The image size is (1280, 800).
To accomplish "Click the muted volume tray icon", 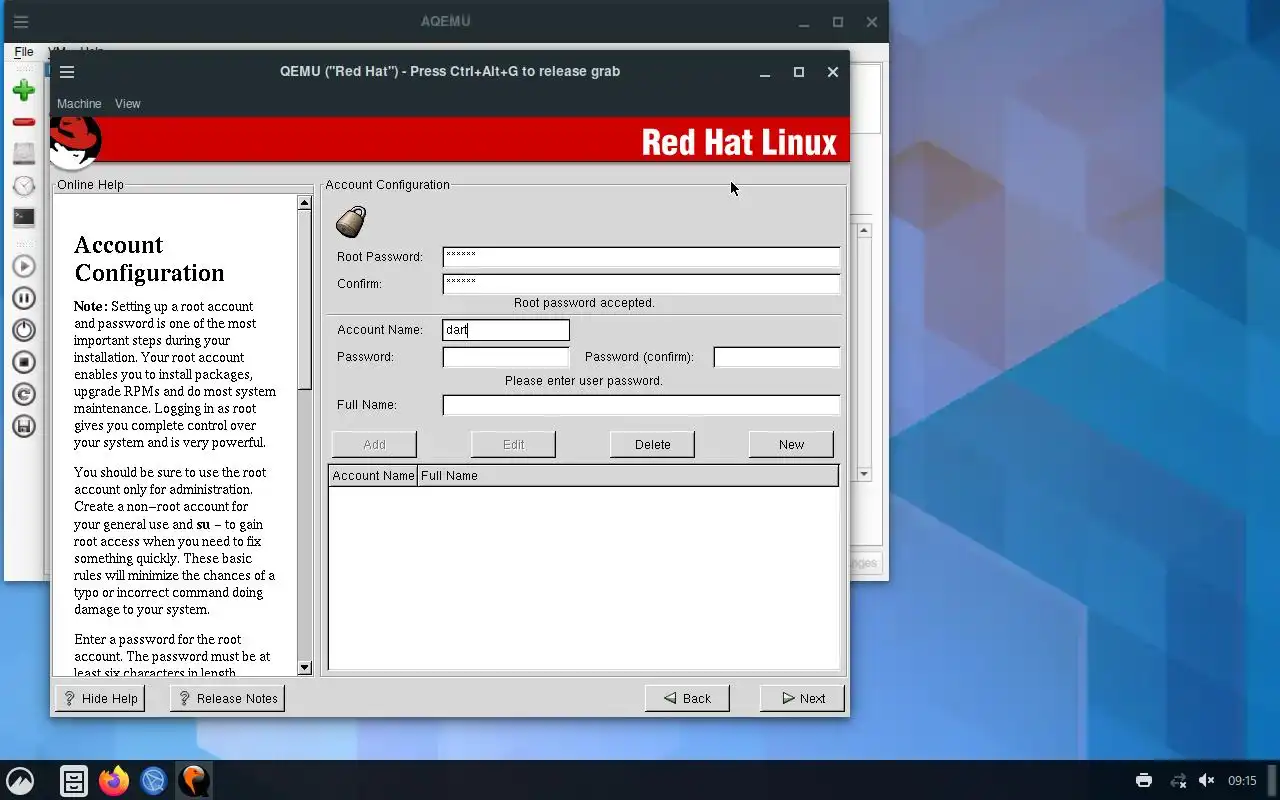I will click(x=1207, y=781).
